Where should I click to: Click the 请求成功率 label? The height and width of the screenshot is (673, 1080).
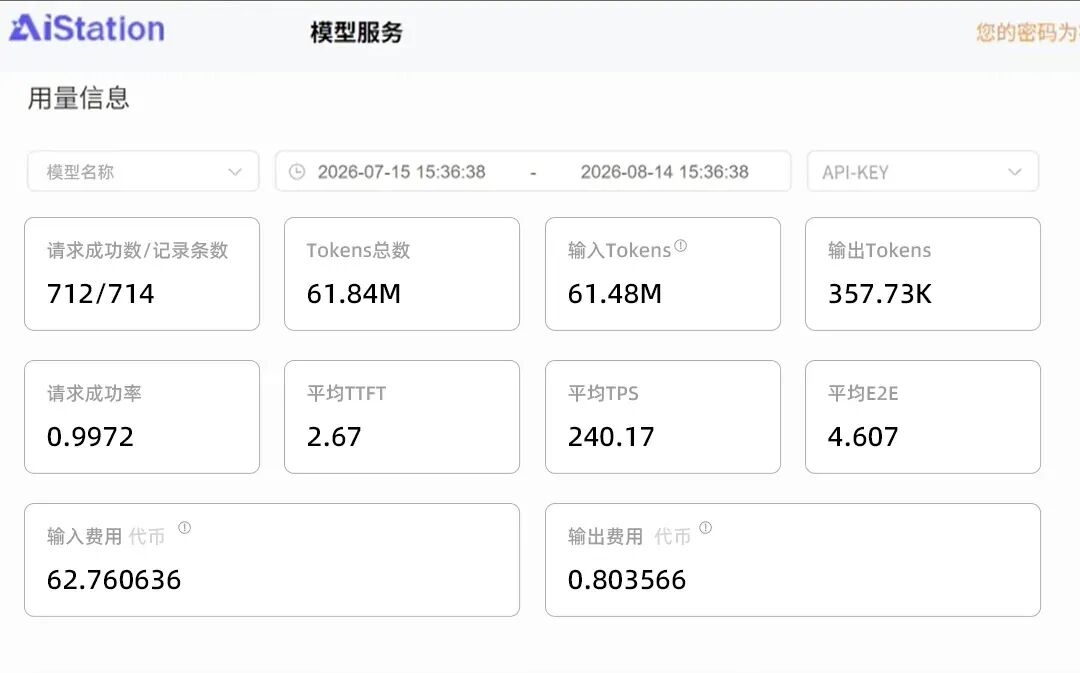pyautogui.click(x=94, y=393)
